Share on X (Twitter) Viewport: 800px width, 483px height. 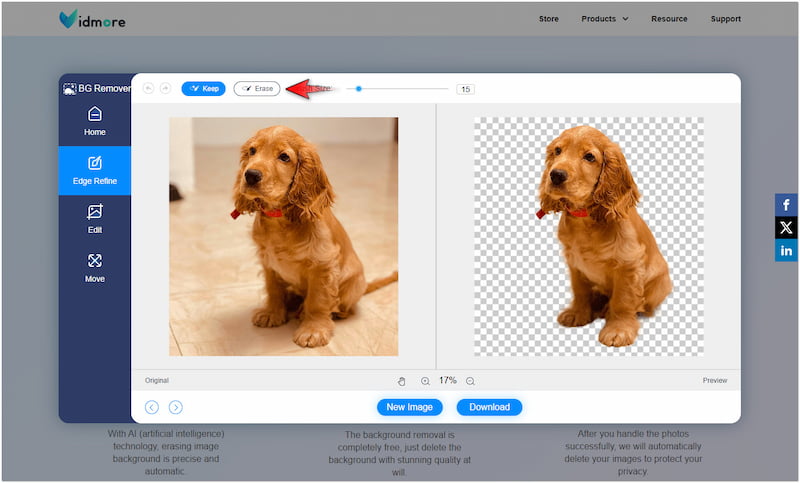point(786,228)
